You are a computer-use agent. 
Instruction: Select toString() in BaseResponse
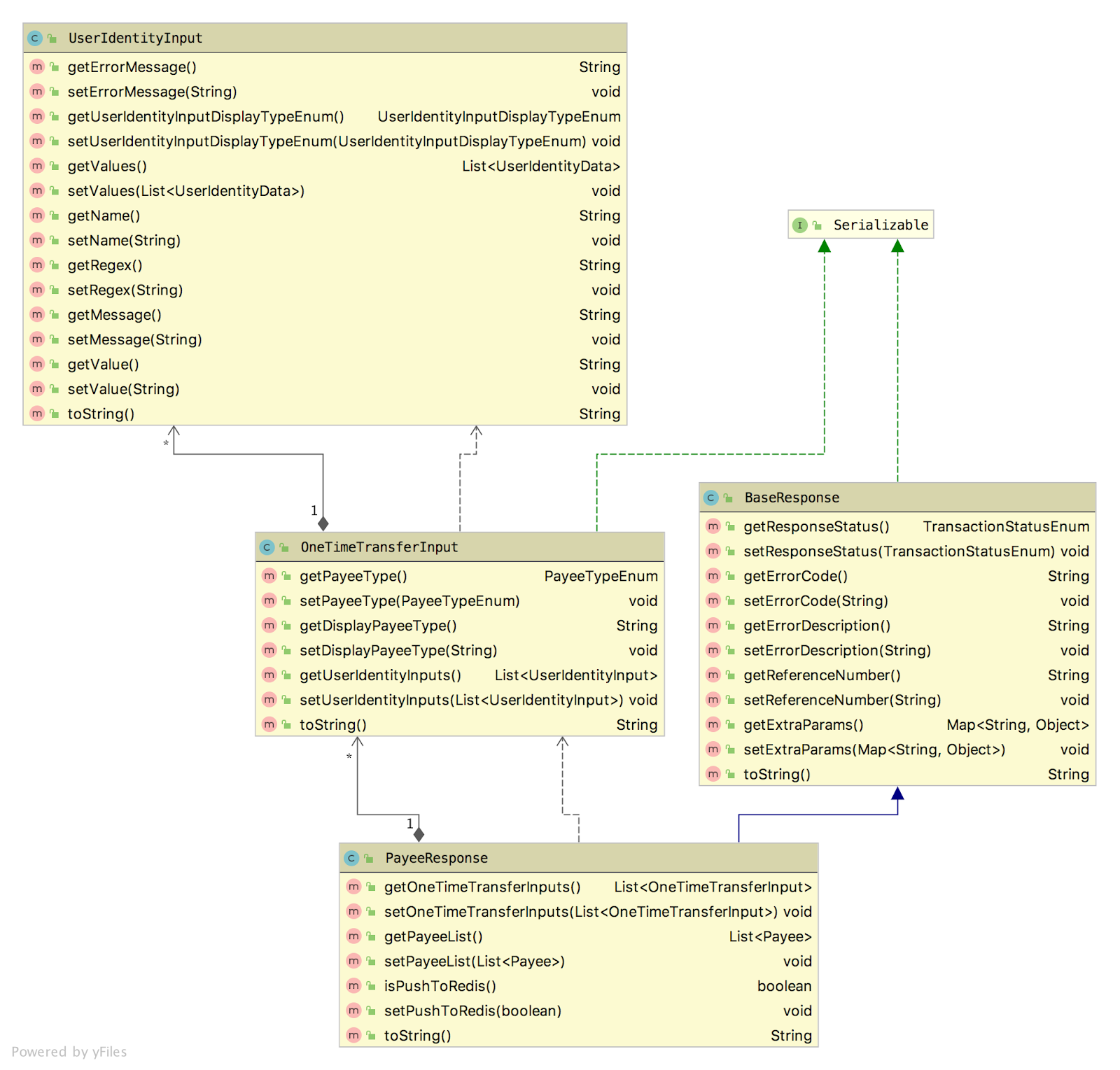pyautogui.click(x=897, y=775)
